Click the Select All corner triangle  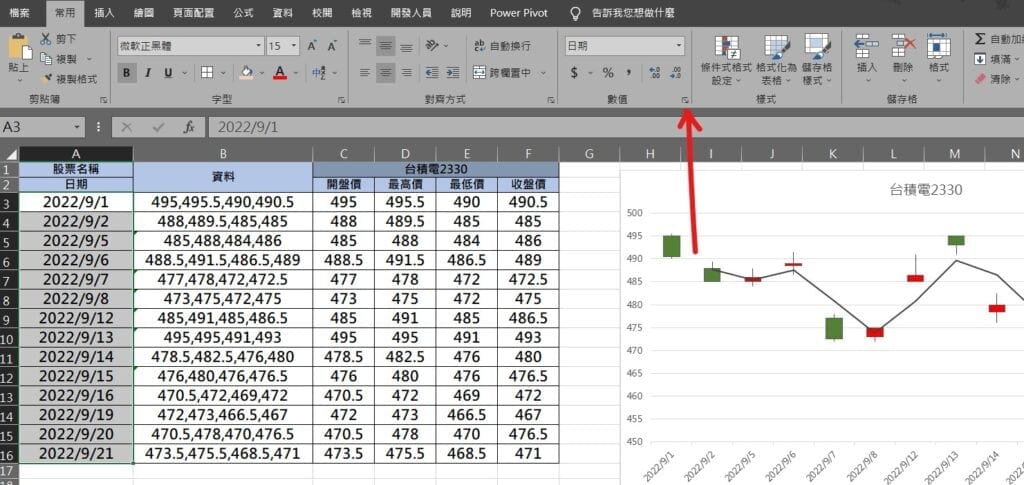point(10,154)
